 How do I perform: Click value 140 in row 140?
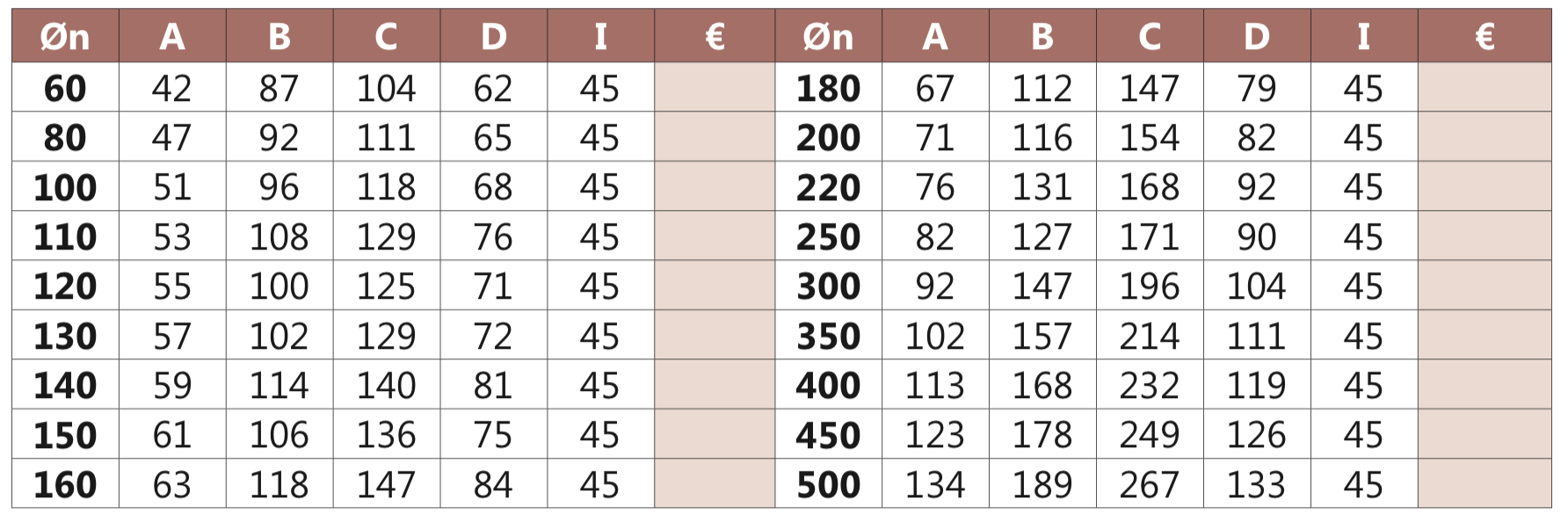pyautogui.click(x=386, y=385)
